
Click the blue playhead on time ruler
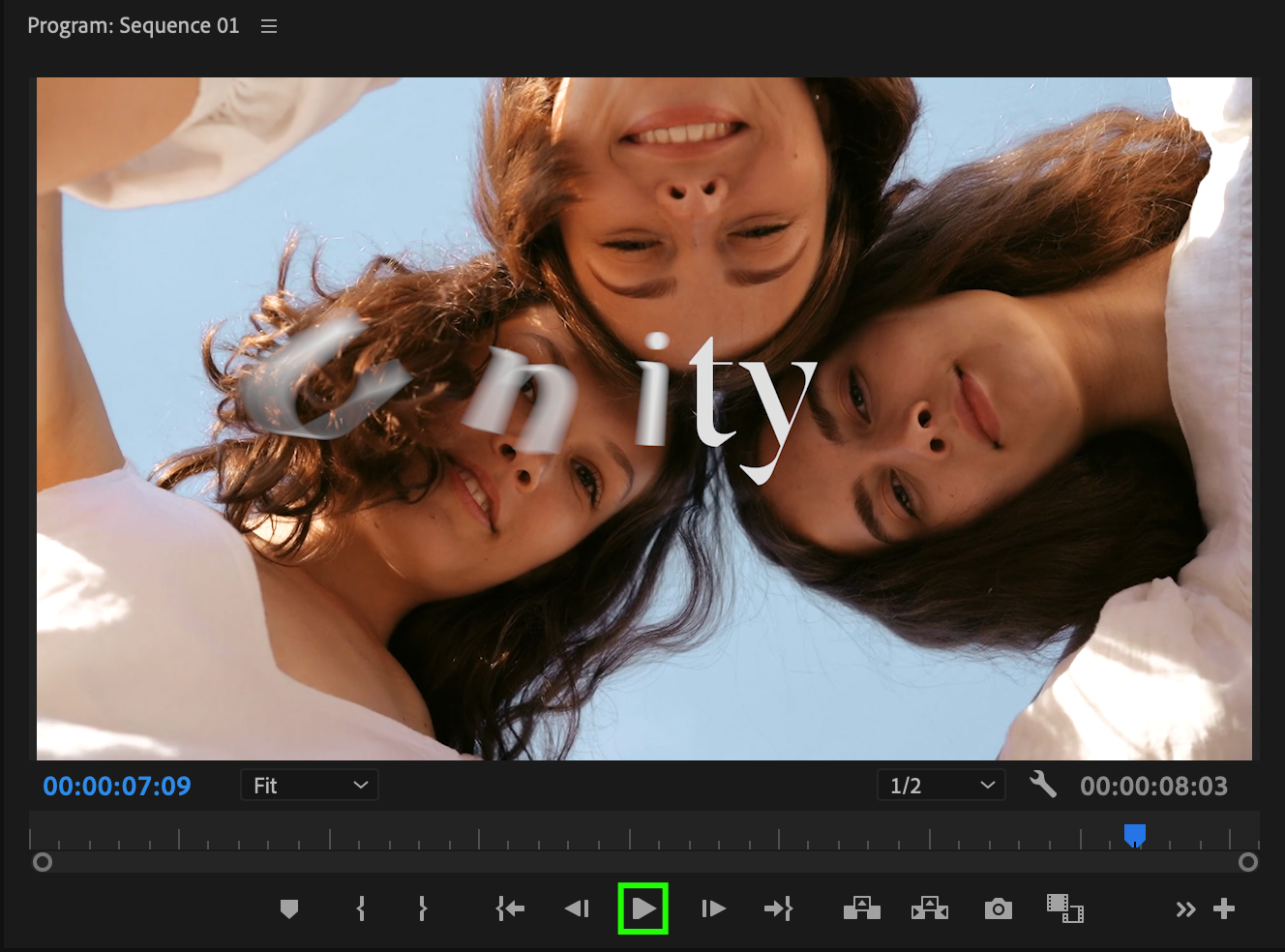click(x=1135, y=834)
